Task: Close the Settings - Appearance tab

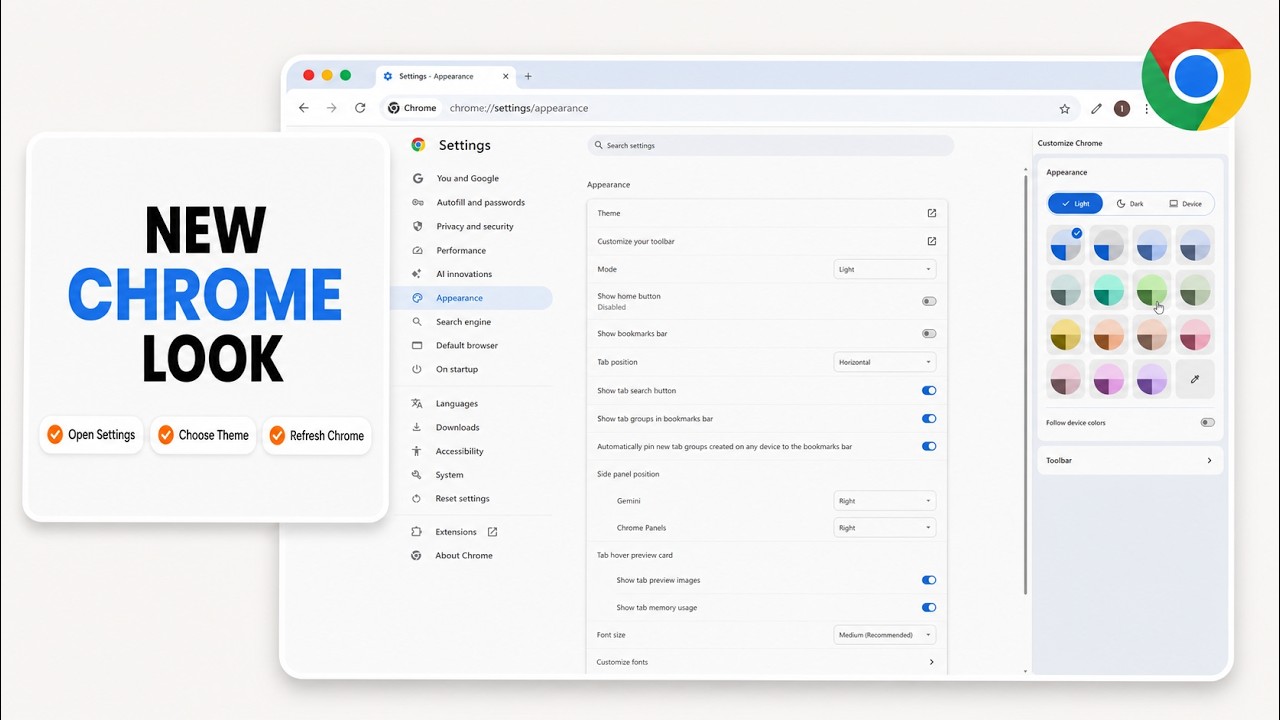Action: [x=506, y=76]
